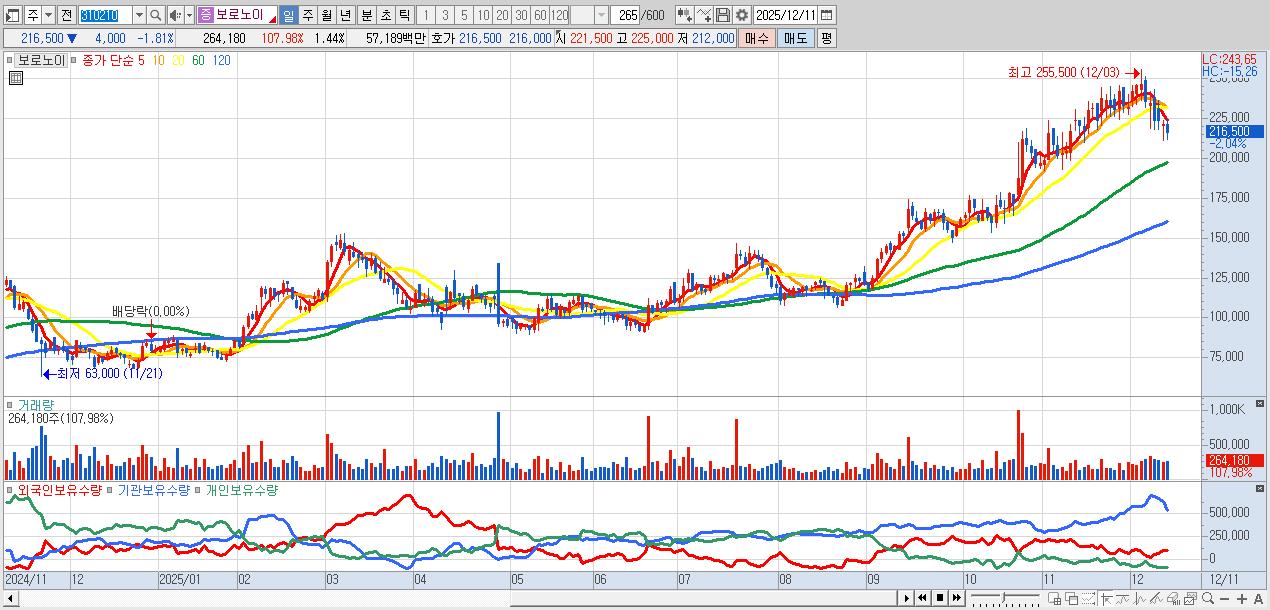The height and width of the screenshot is (610, 1270).
Task: Click the 거래량 volume panel label
Action: tap(35, 405)
